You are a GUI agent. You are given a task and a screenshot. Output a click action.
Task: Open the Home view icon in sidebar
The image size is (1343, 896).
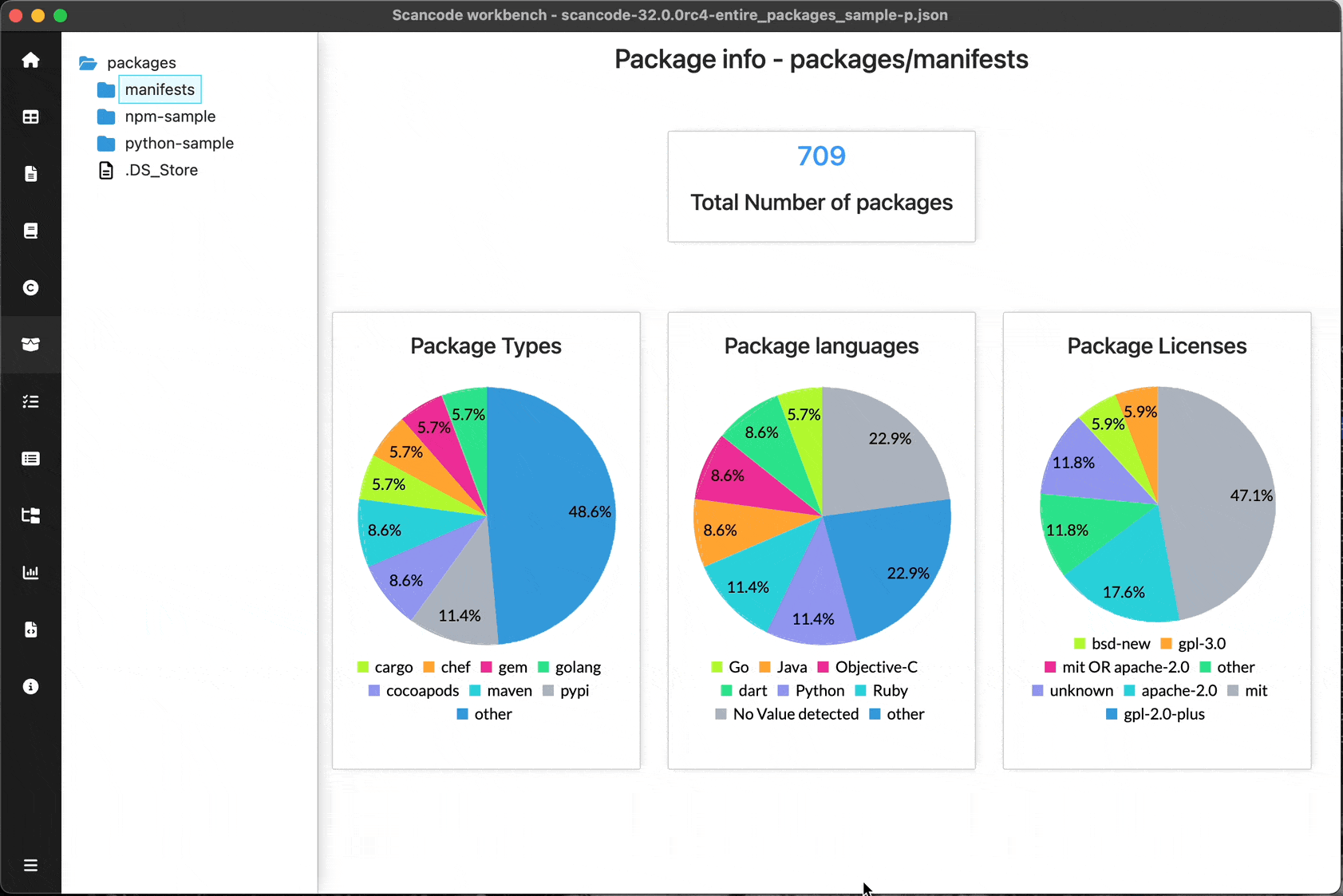pos(30,60)
